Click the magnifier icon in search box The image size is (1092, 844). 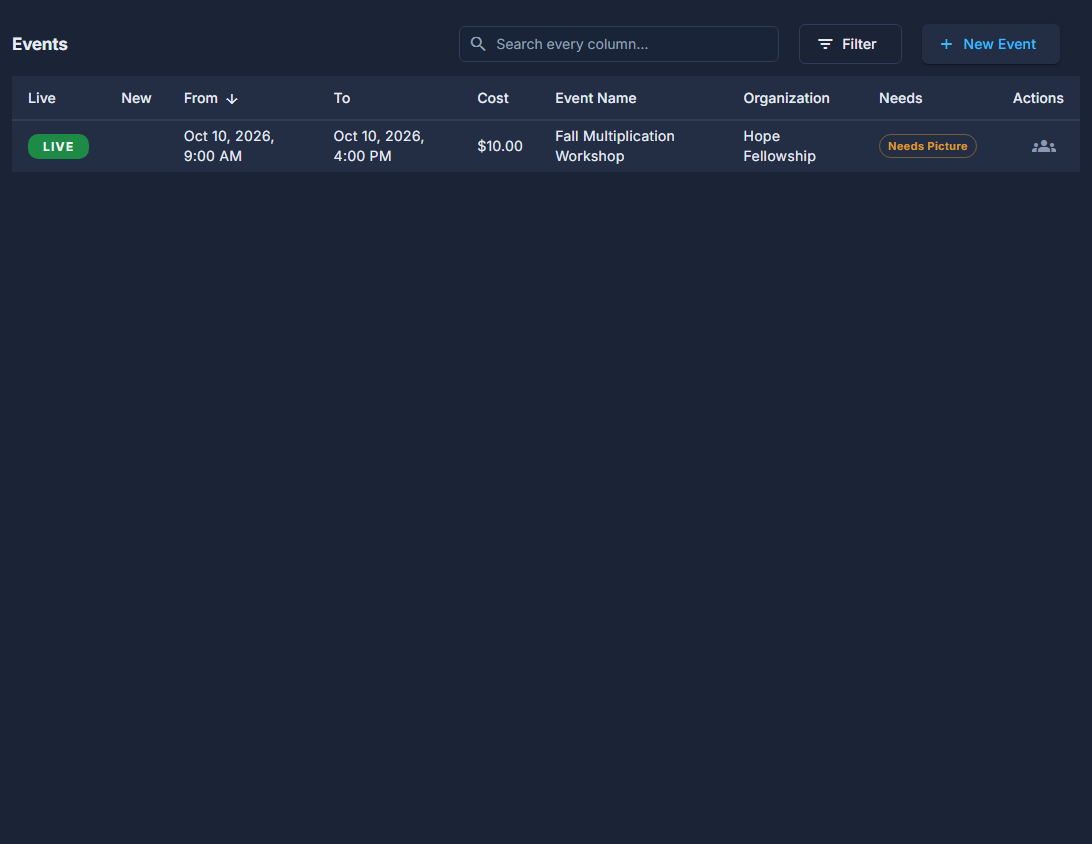coord(478,44)
